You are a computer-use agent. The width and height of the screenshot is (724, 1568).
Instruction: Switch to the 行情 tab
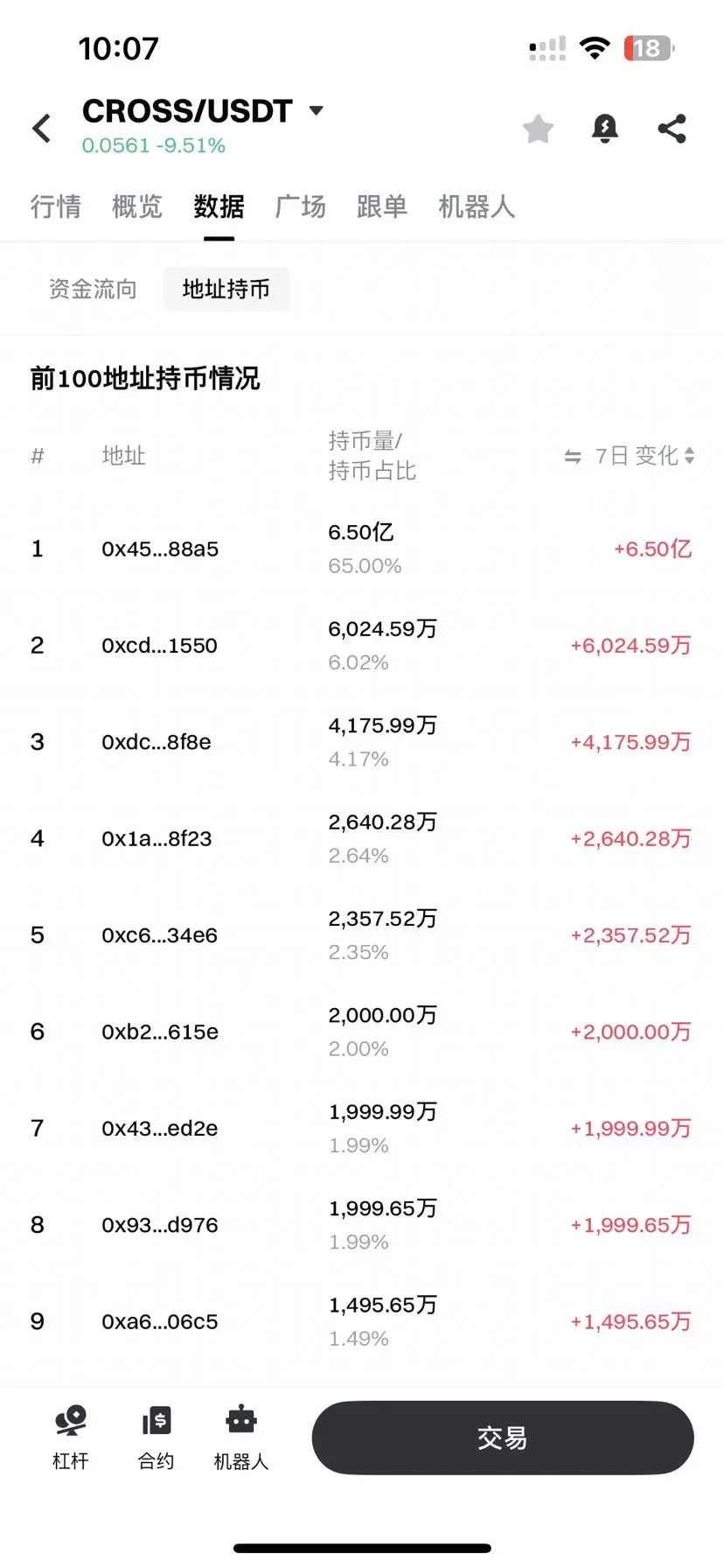pos(56,206)
